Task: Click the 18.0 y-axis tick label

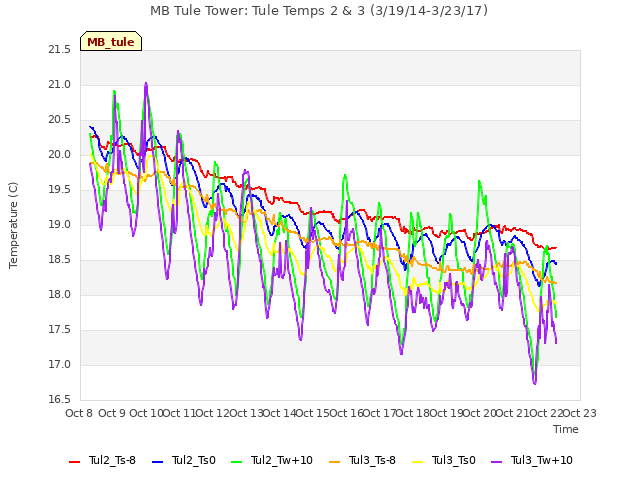Action: tap(60, 295)
